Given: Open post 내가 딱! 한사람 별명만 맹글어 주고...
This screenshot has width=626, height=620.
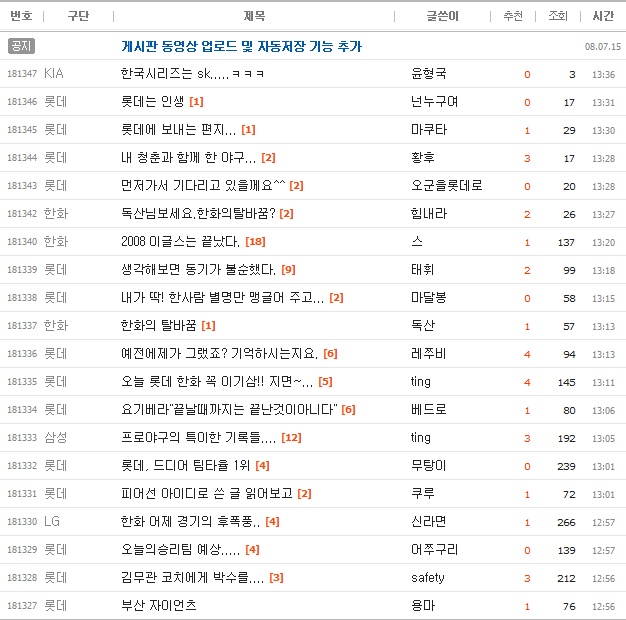Looking at the screenshot, I should tap(222, 297).
